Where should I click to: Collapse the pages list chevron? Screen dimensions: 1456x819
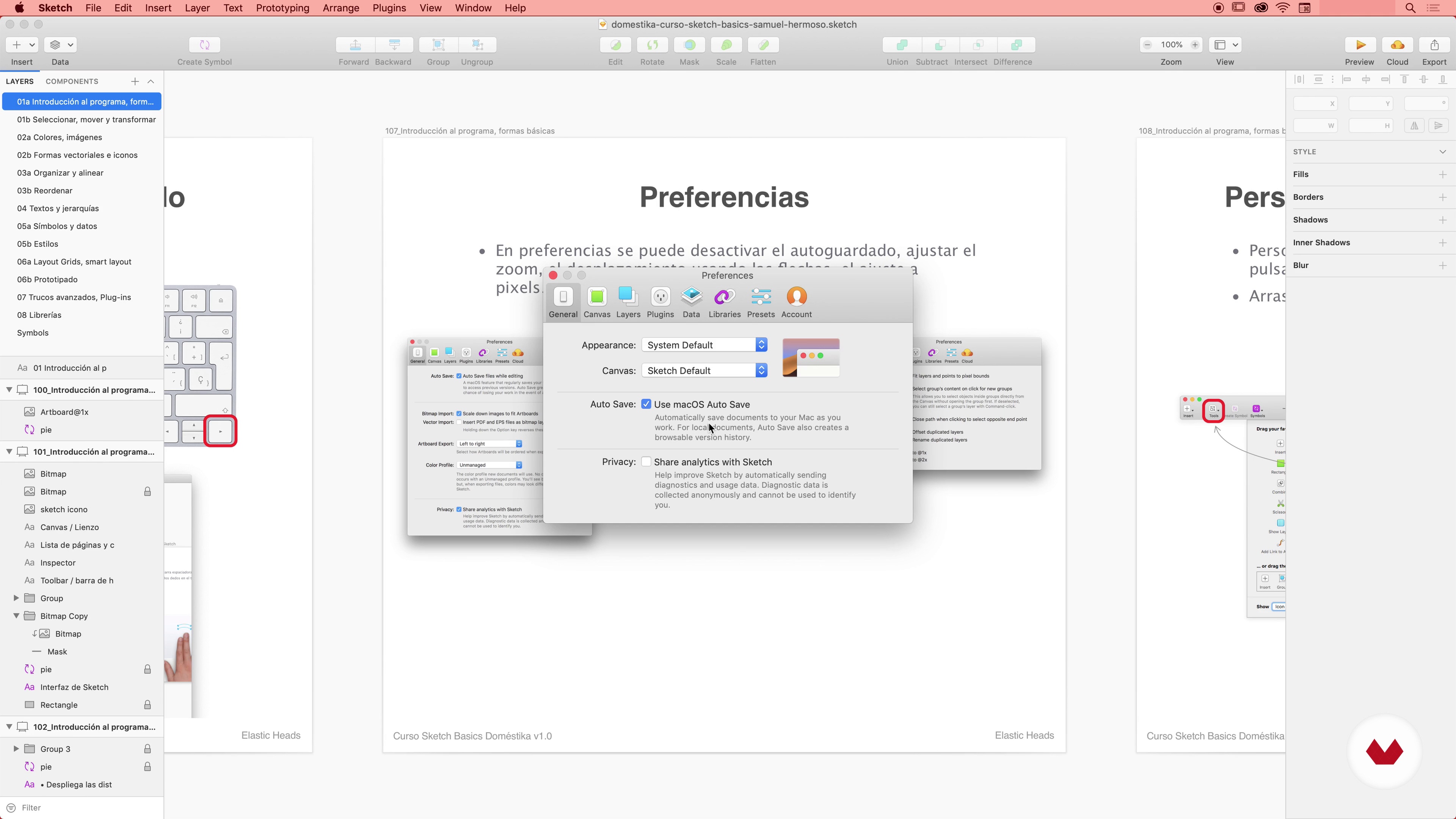pyautogui.click(x=151, y=82)
